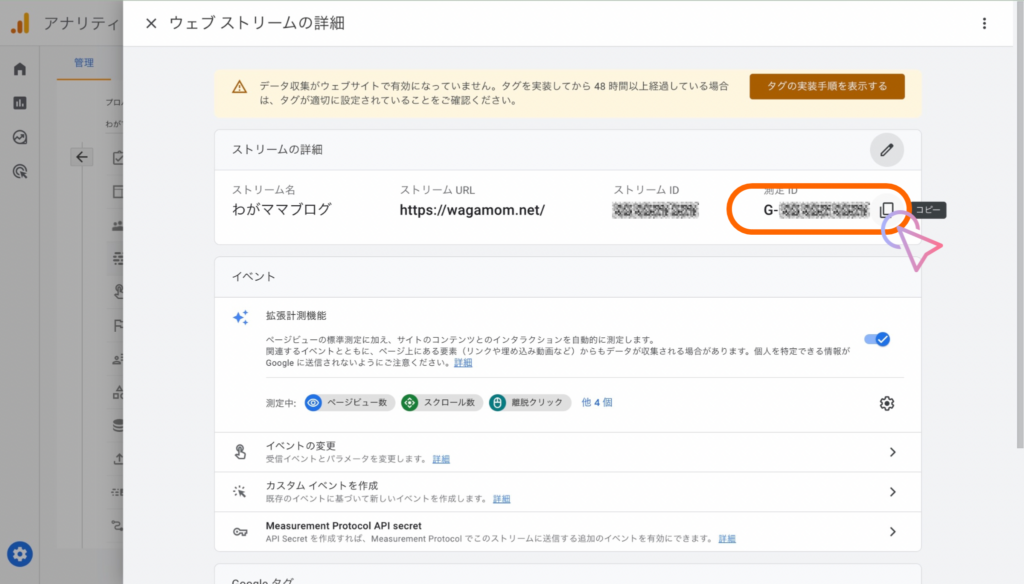Switch to the 管理 tab
Viewport: 1024px width, 584px height.
[84, 63]
